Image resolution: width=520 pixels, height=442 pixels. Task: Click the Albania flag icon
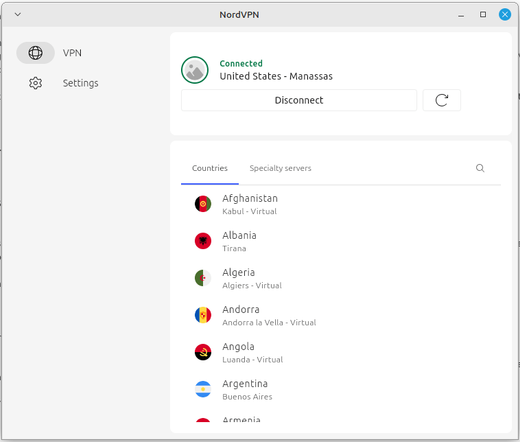203,241
